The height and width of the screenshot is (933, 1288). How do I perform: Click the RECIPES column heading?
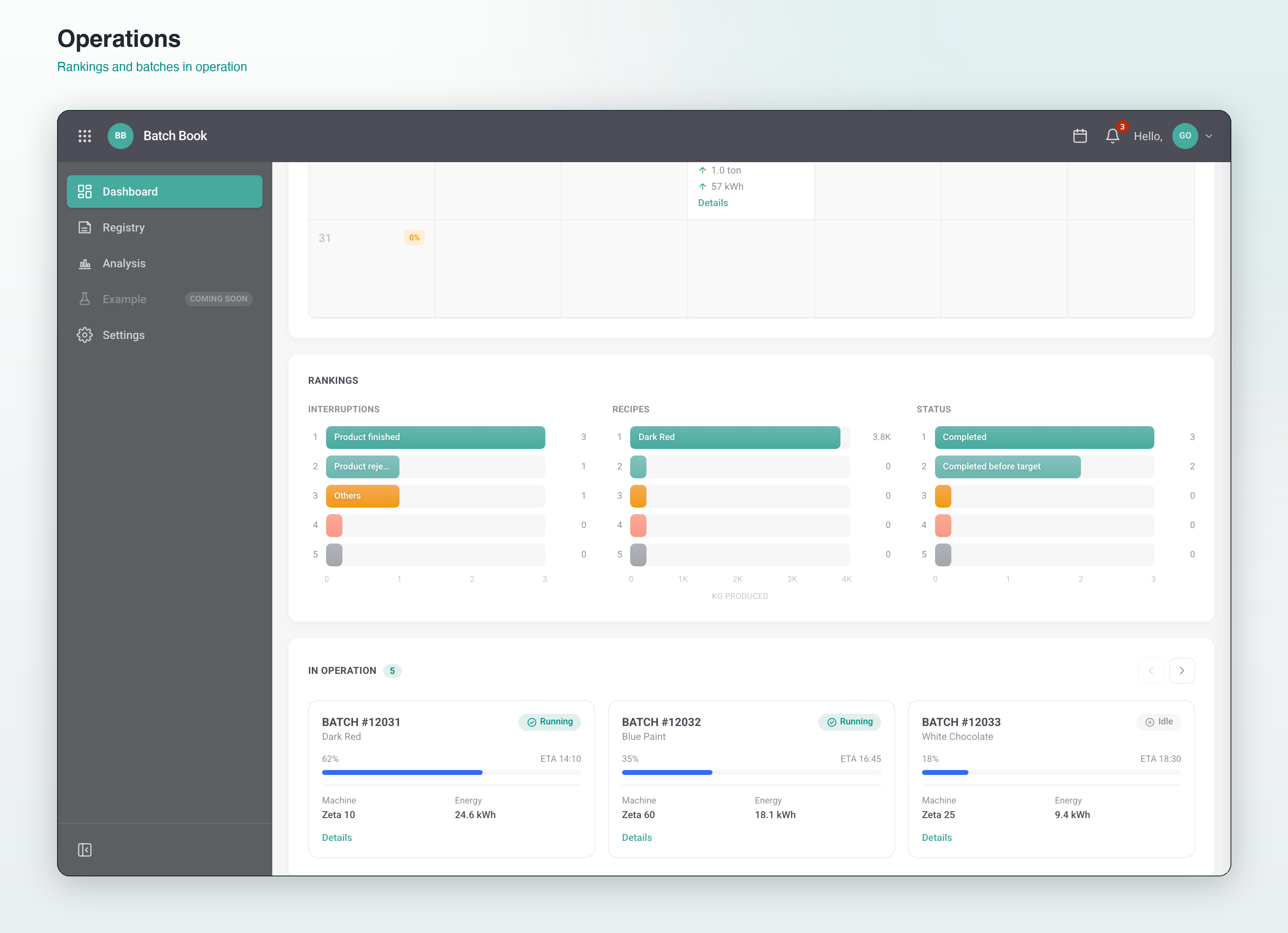[x=631, y=409]
